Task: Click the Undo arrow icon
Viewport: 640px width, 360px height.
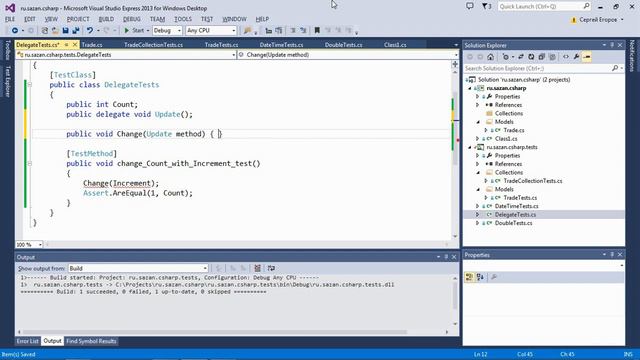Action: point(90,31)
